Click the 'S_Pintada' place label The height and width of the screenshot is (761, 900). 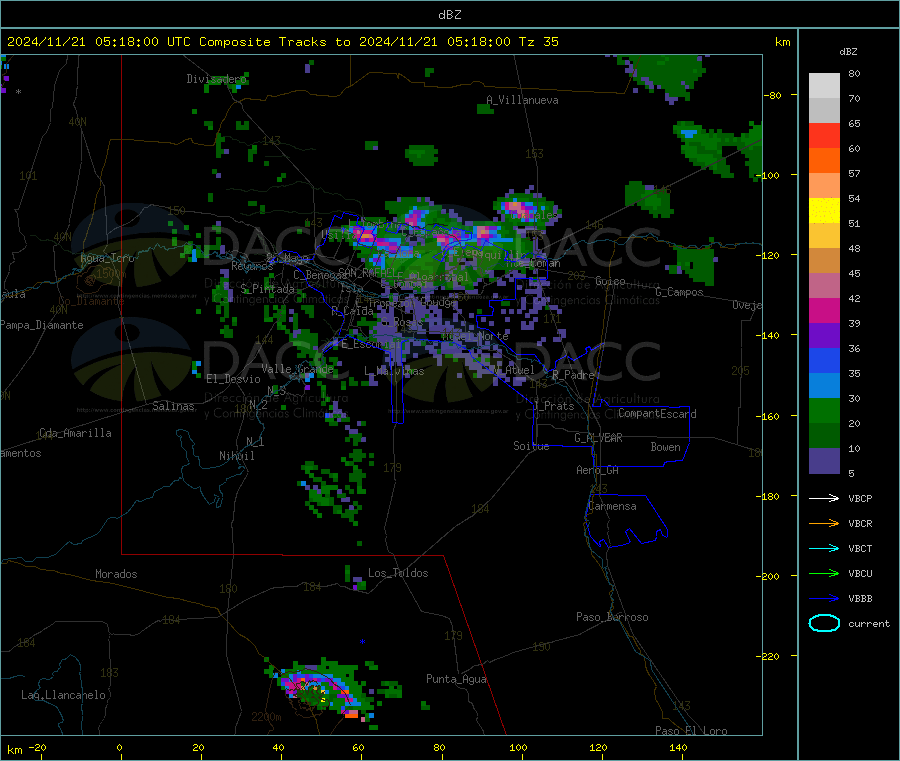(267, 289)
